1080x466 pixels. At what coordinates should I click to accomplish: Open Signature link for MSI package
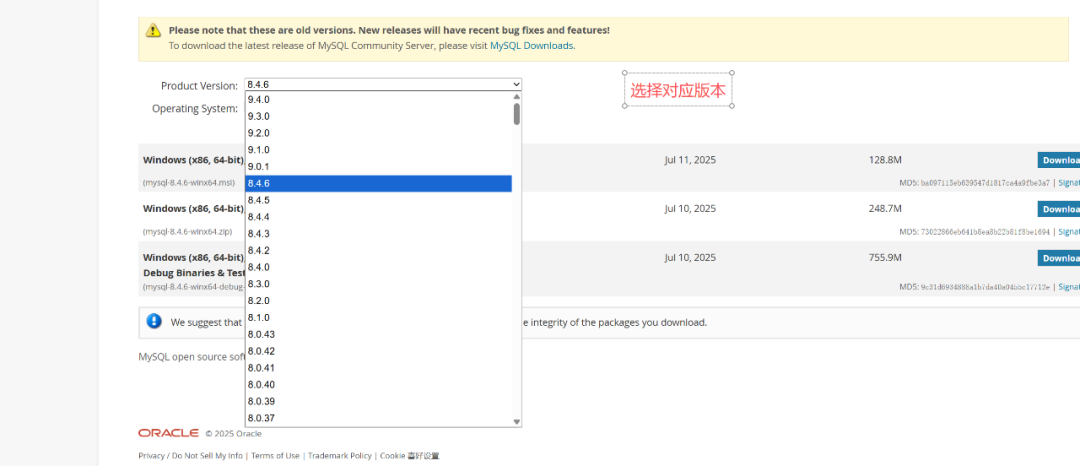(1069, 183)
